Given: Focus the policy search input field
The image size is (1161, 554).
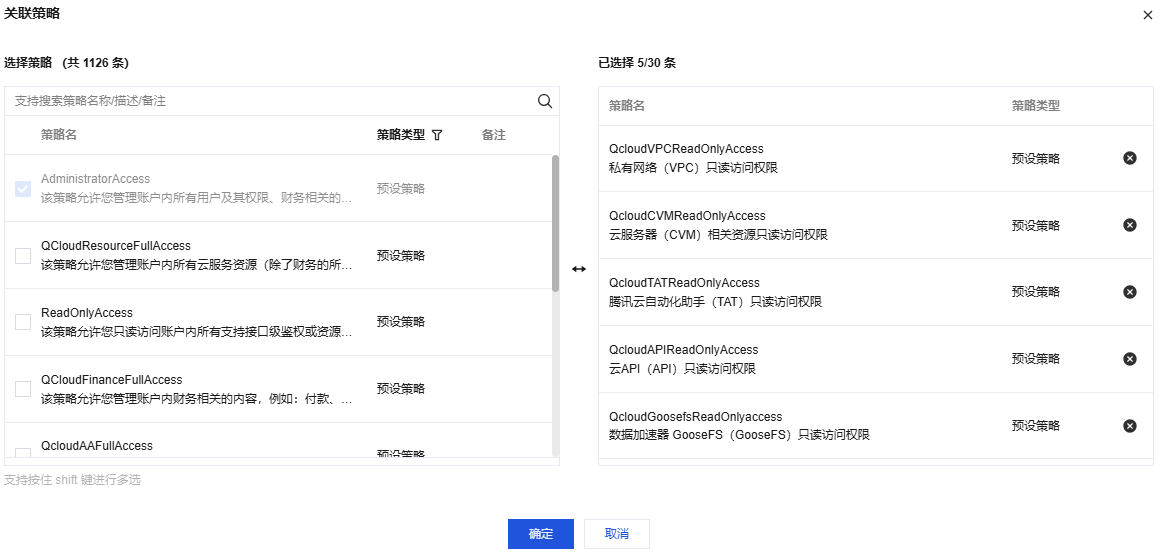Looking at the screenshot, I should coord(270,101).
